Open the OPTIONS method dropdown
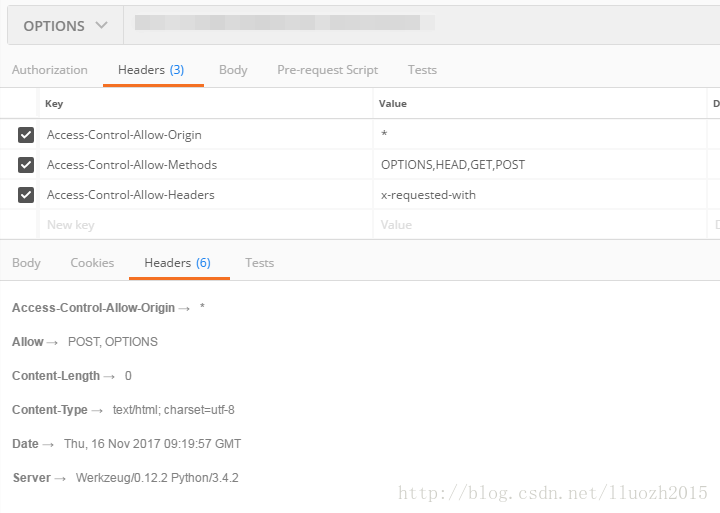The width and height of the screenshot is (720, 513). click(65, 26)
